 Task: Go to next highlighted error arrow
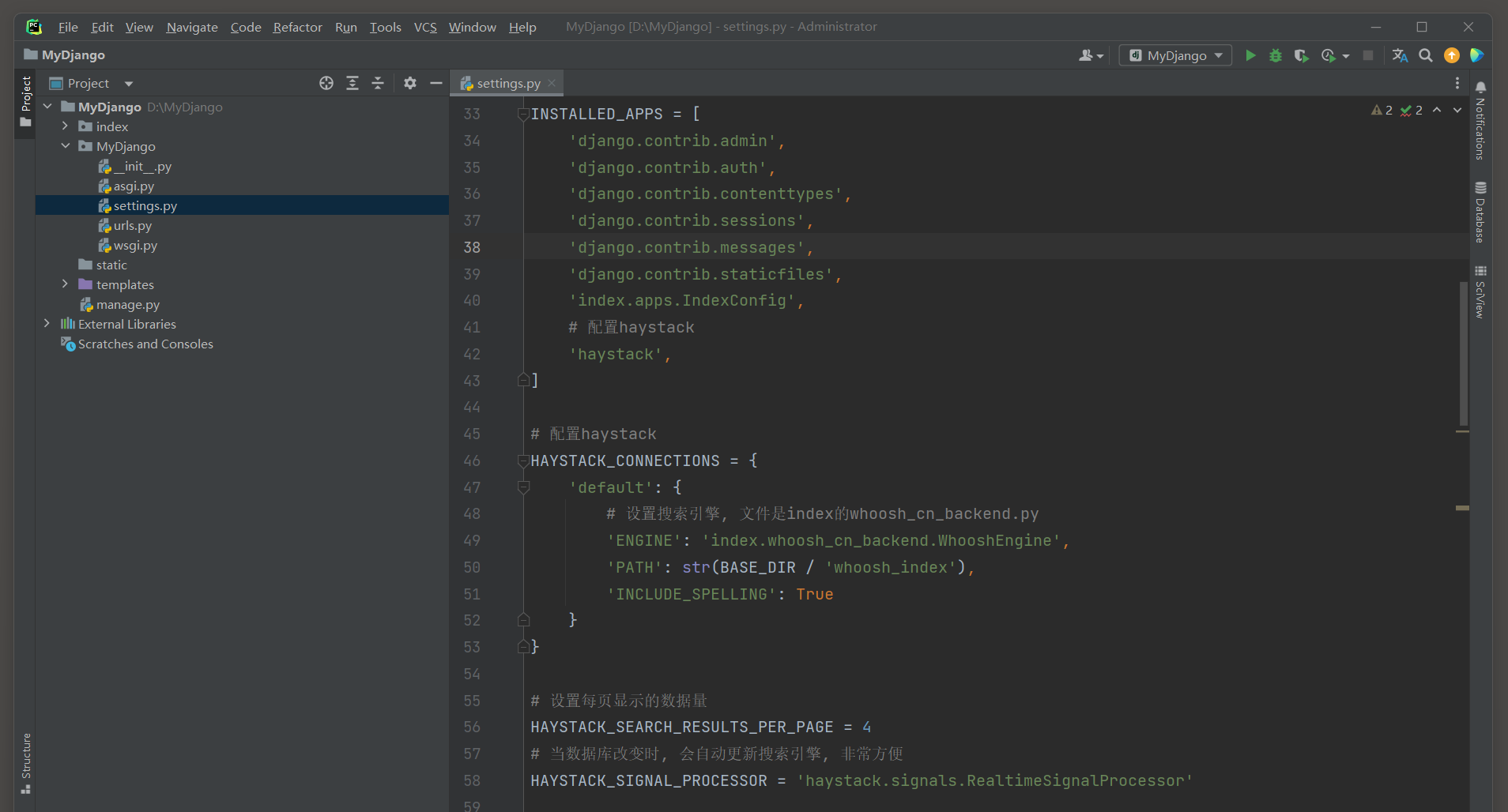[x=1457, y=110]
